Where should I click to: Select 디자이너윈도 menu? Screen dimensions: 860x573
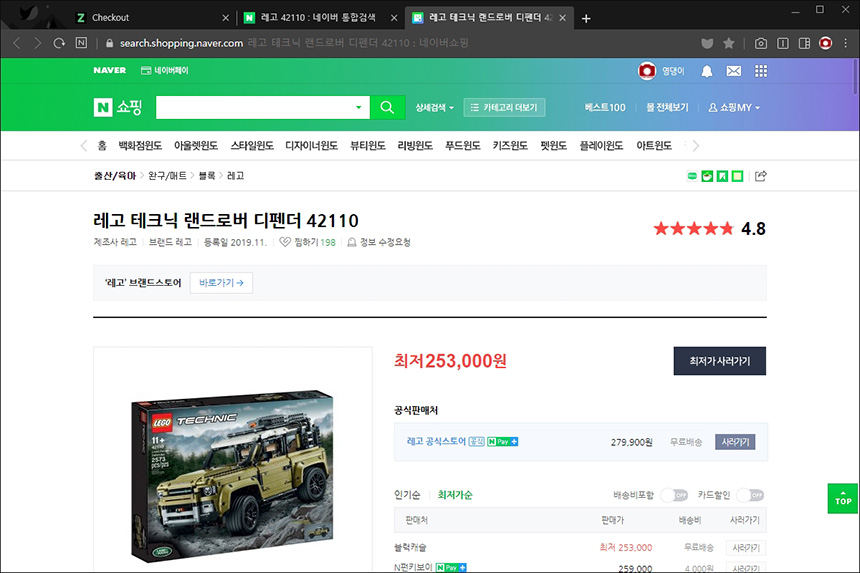pyautogui.click(x=312, y=146)
